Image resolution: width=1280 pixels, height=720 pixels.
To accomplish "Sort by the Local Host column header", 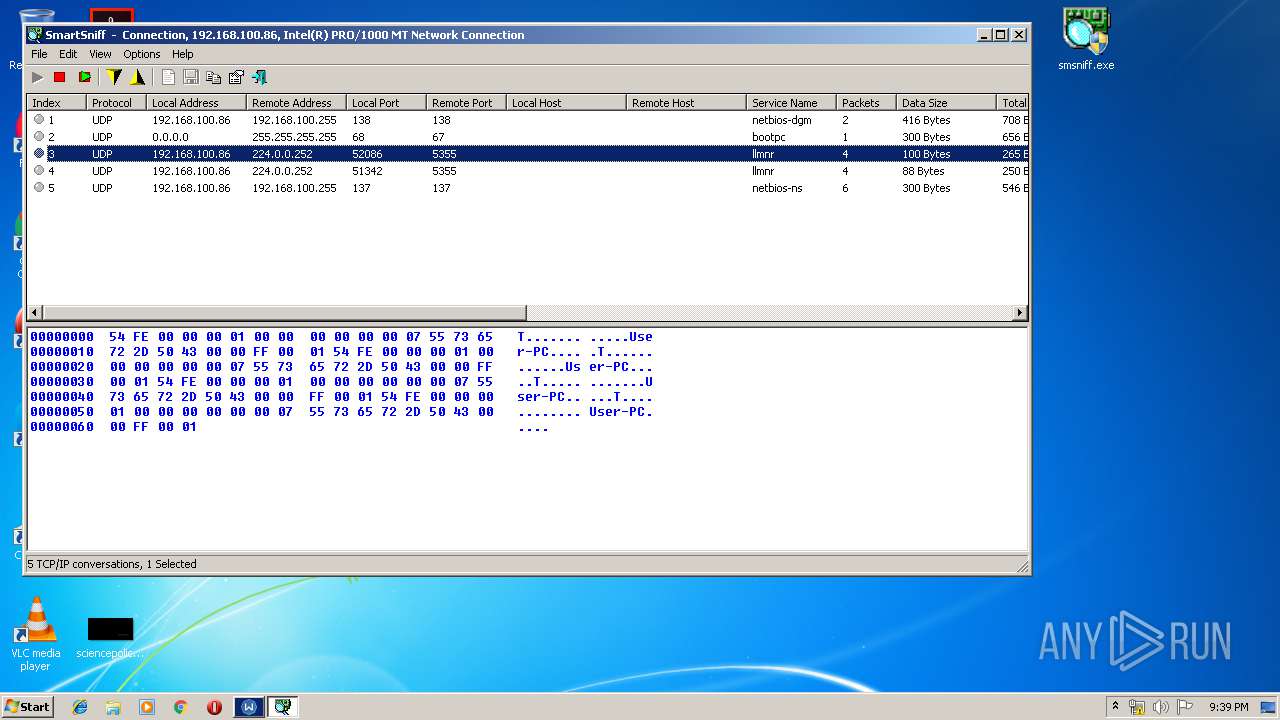I will pyautogui.click(x=566, y=103).
